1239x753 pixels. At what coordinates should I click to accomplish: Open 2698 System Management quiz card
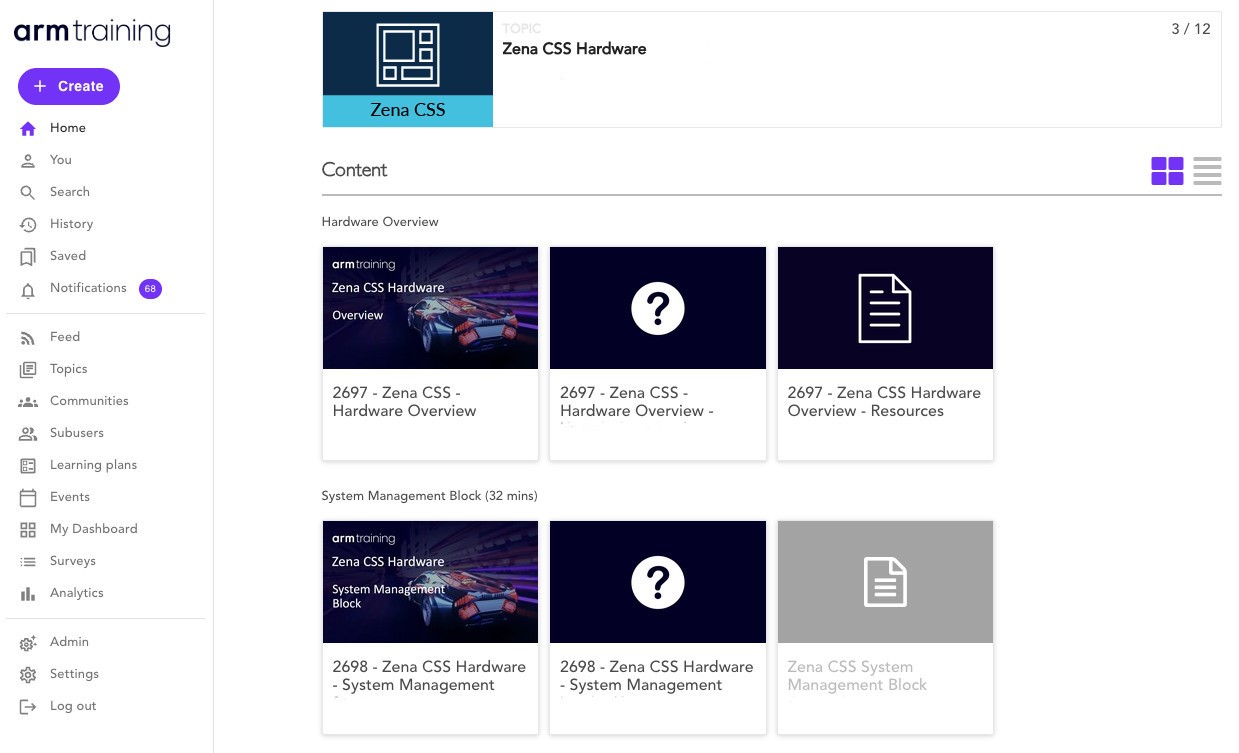point(658,626)
